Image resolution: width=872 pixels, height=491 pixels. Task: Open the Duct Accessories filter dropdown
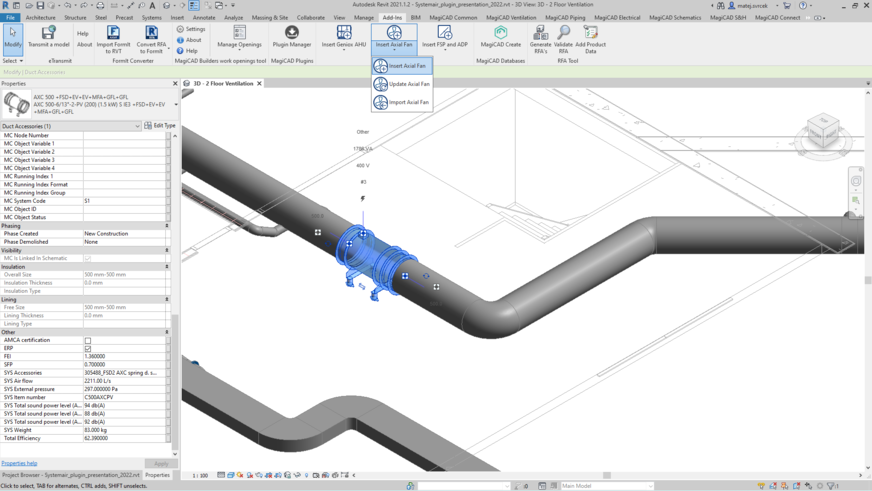click(x=138, y=126)
